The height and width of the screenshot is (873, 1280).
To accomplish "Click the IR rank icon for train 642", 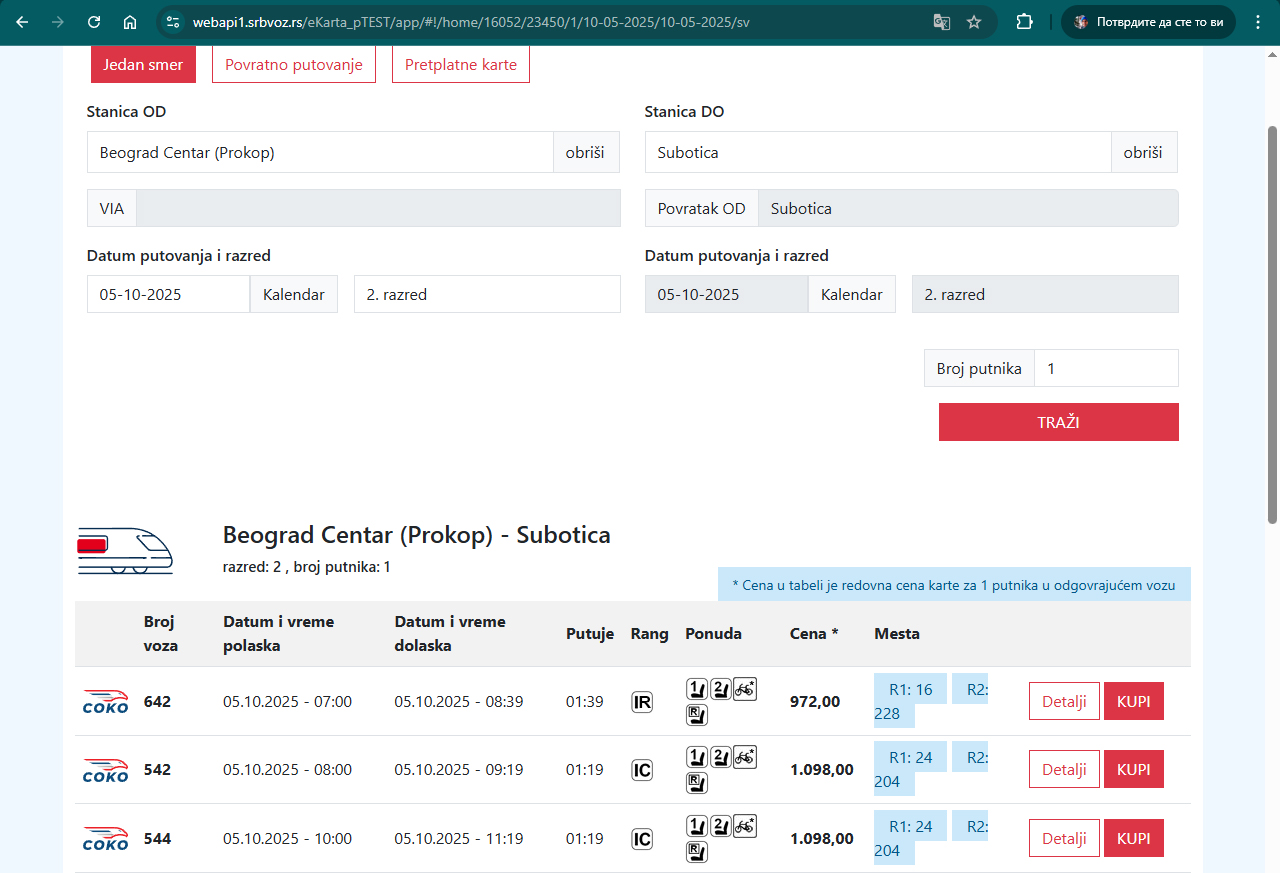I will coord(642,702).
